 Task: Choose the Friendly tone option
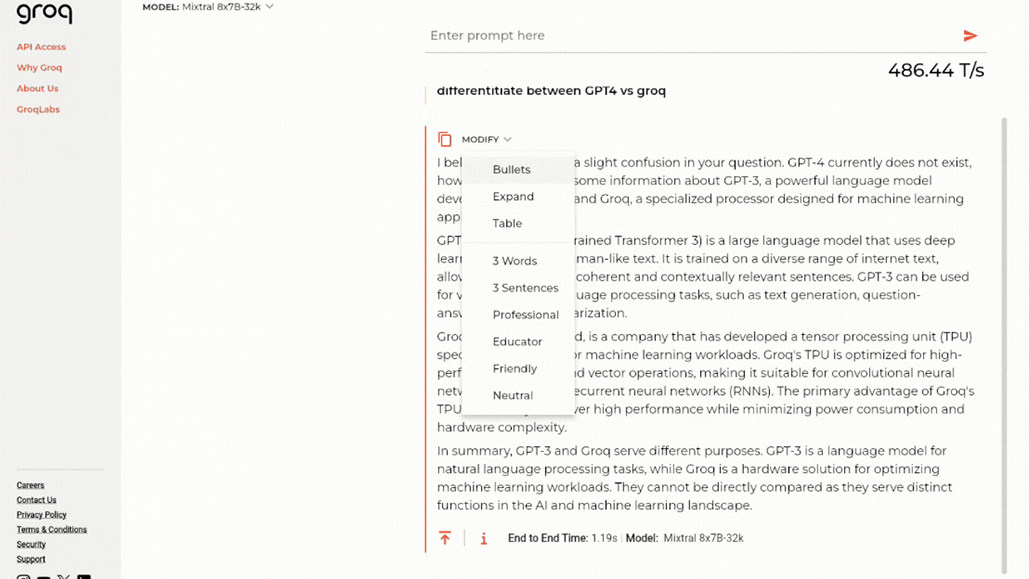pos(514,369)
